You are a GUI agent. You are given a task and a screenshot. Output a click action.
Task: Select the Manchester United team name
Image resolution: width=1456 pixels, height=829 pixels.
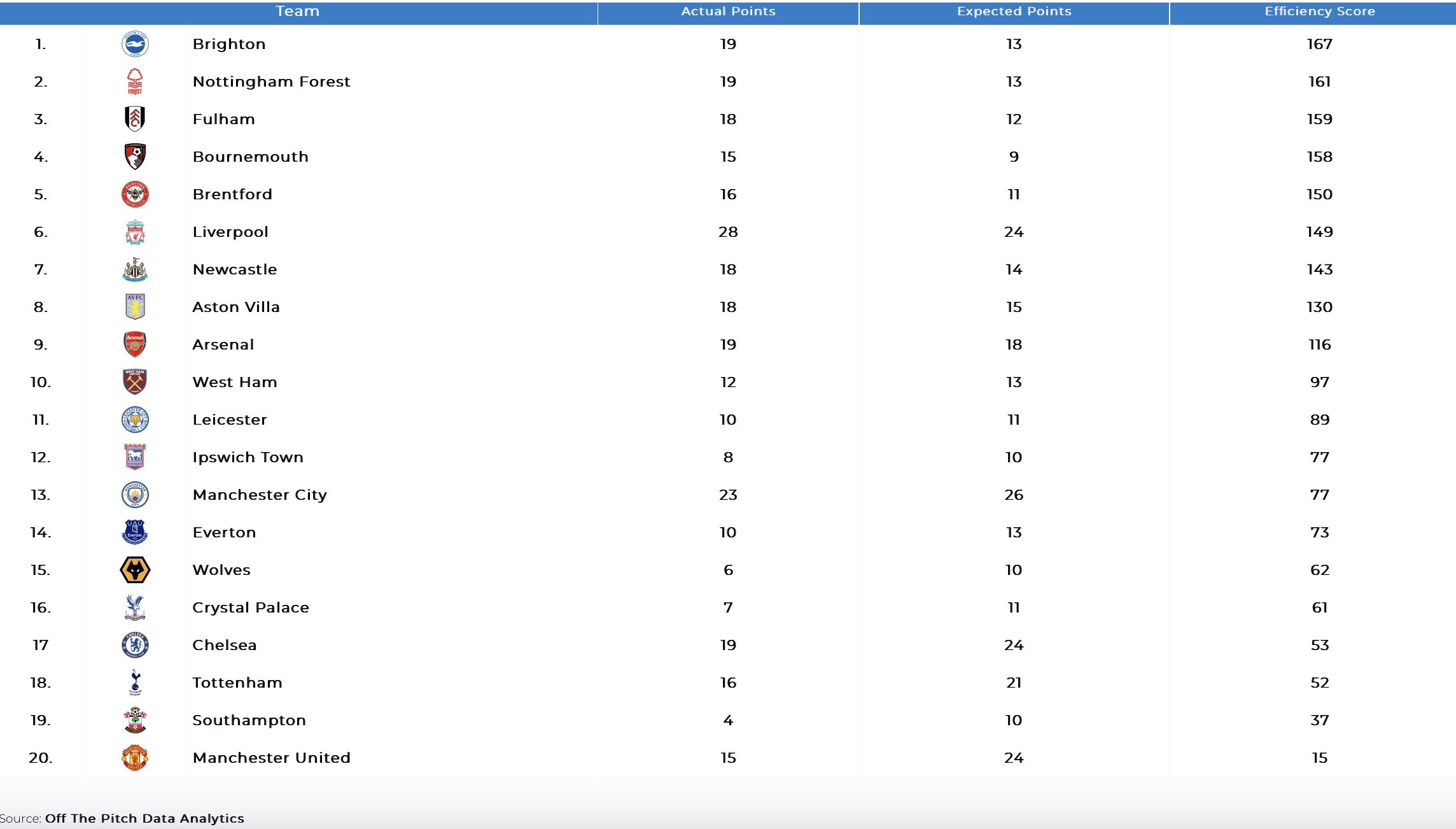pyautogui.click(x=272, y=758)
